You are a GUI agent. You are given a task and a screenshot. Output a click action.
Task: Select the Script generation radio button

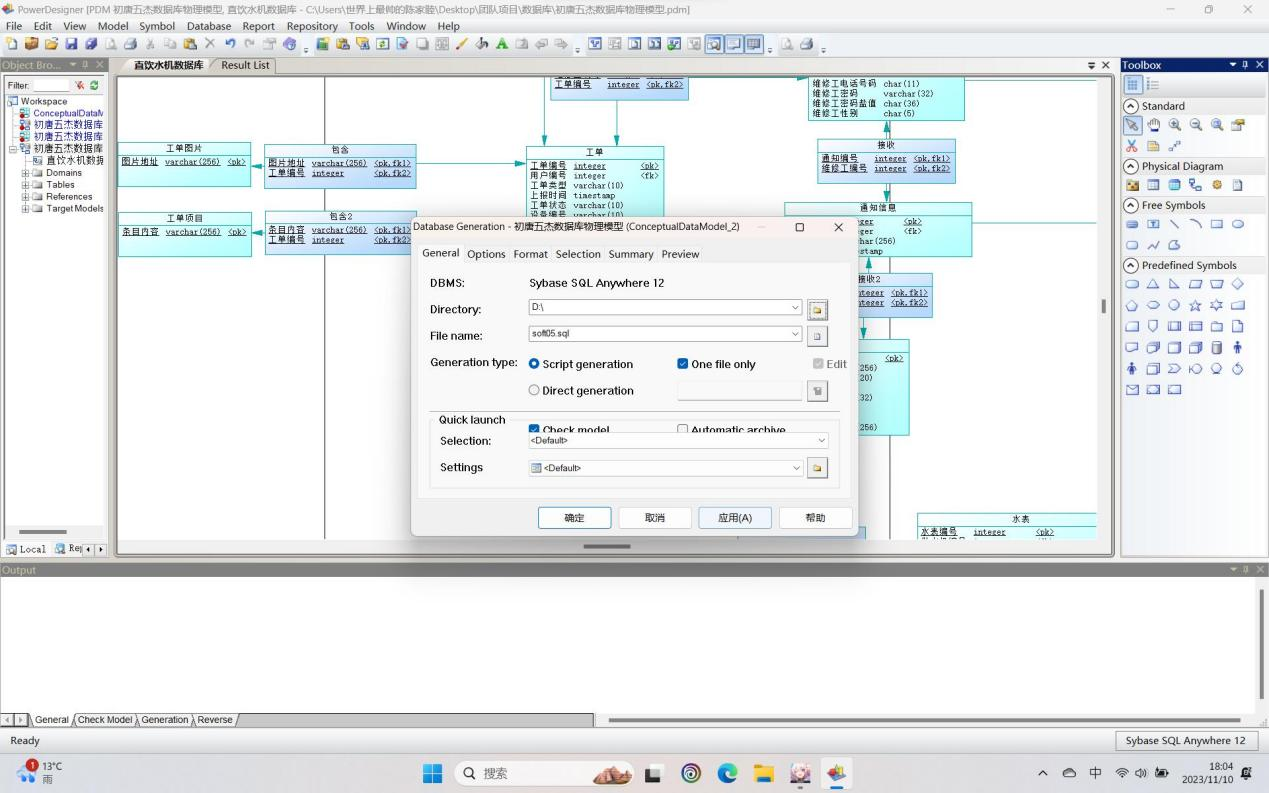[534, 364]
